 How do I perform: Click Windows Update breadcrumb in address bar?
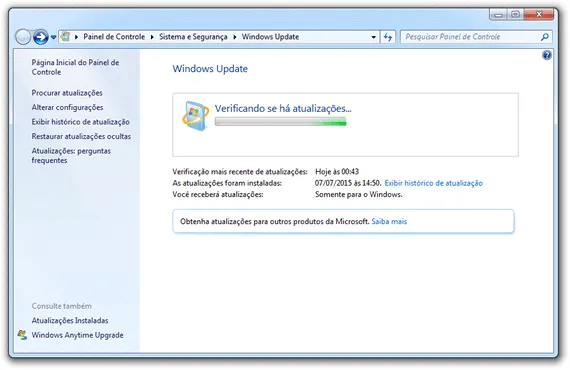pyautogui.click(x=270, y=37)
